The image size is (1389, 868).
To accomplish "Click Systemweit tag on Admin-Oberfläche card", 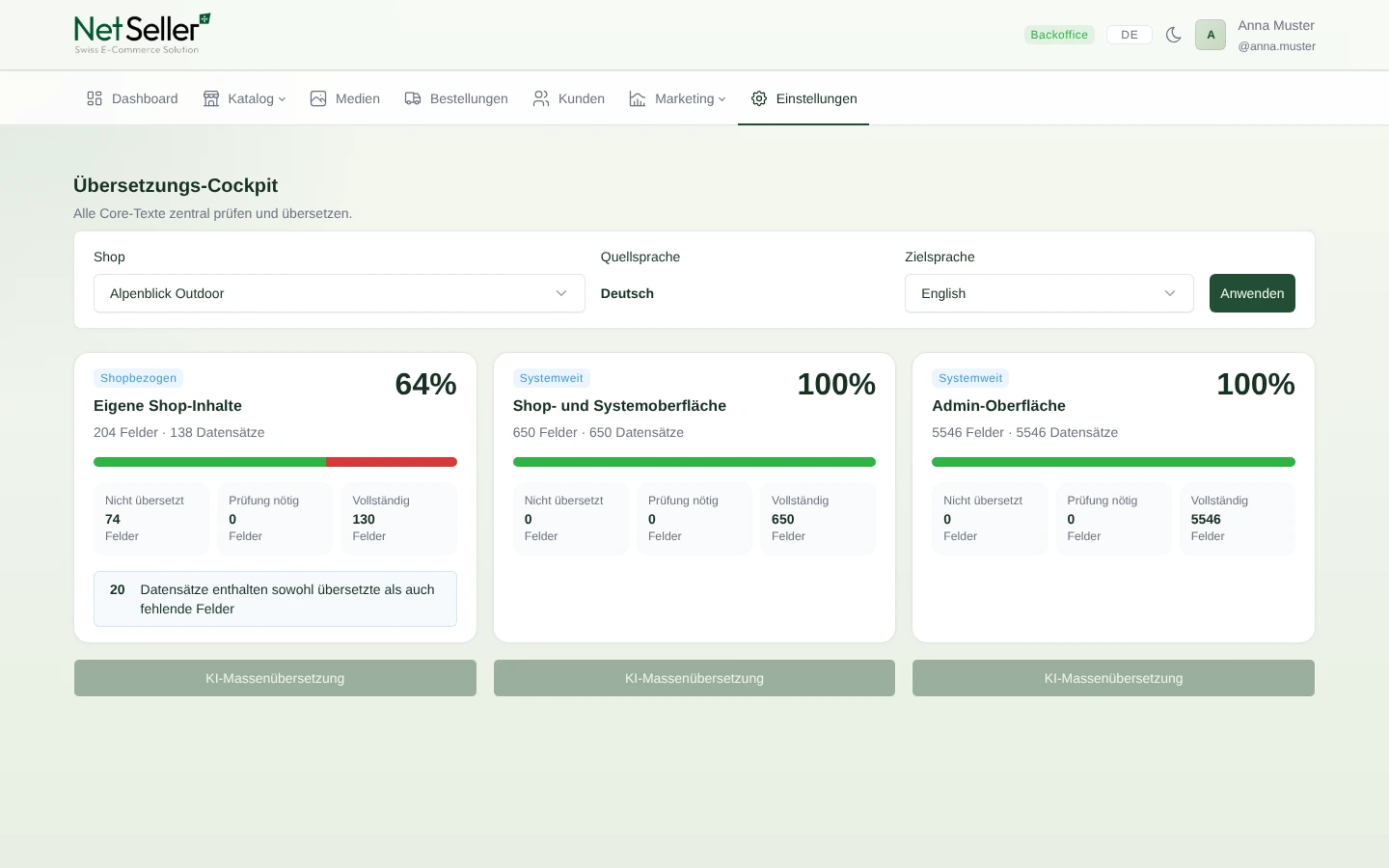I will 970,378.
